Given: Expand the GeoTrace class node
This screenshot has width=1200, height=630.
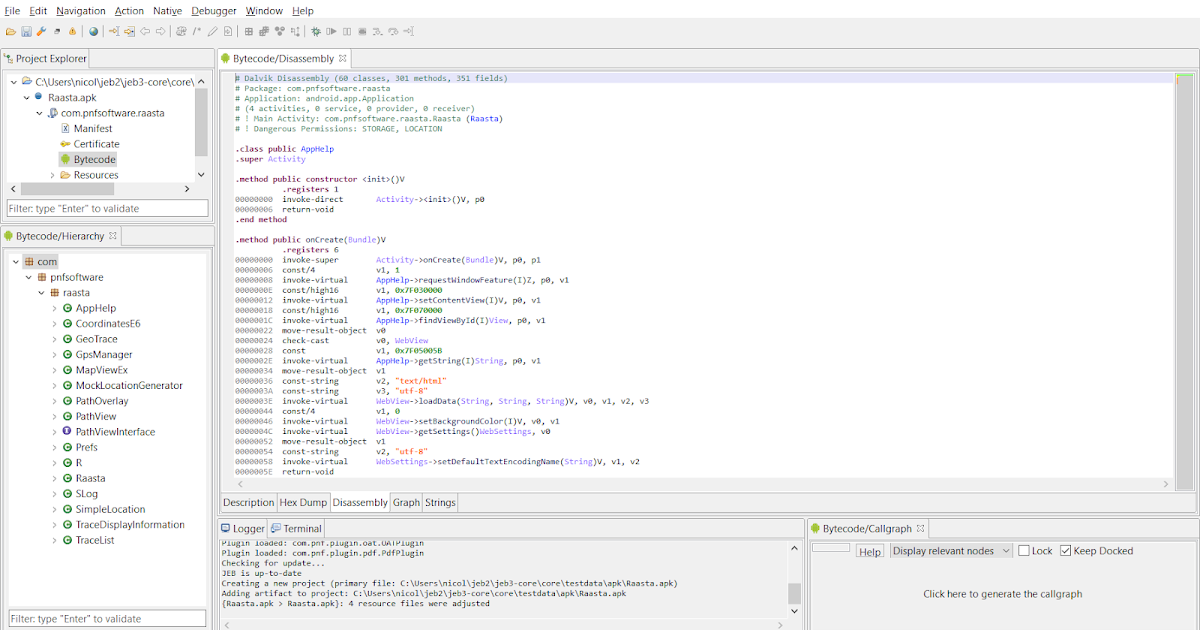Looking at the screenshot, I should click(x=54, y=339).
